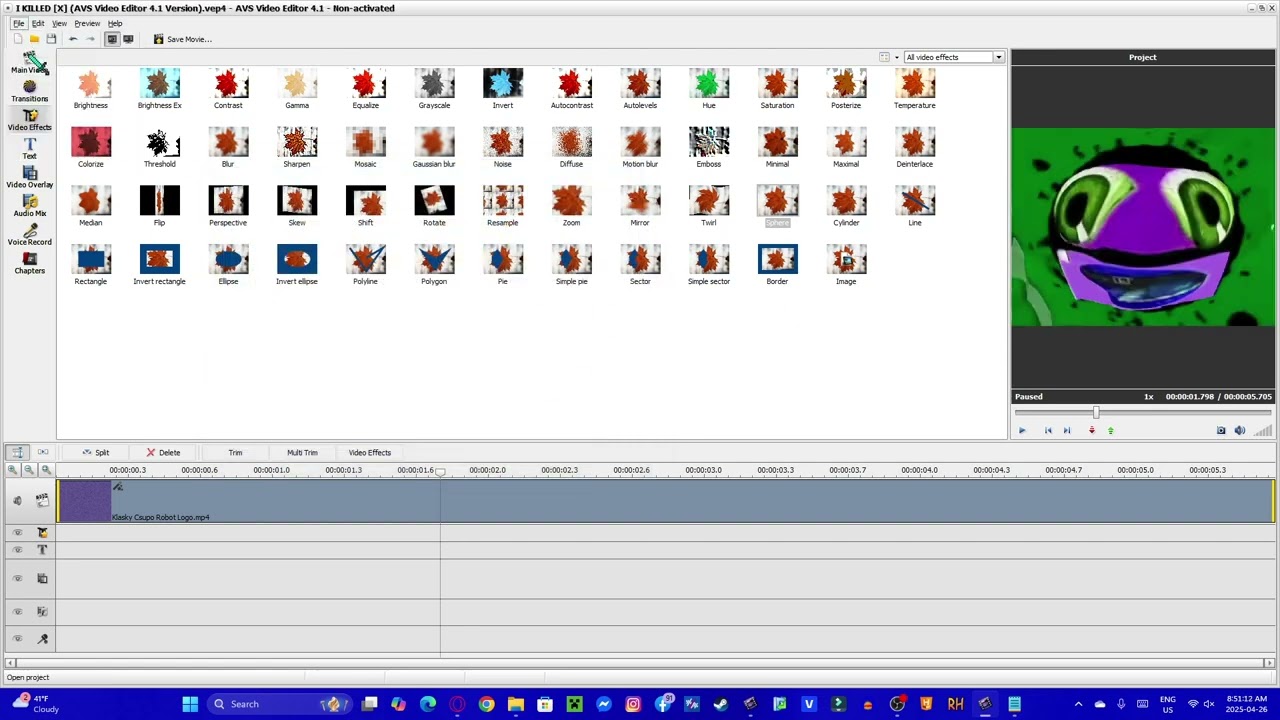This screenshot has width=1280, height=720.
Task: Select the Flip video effect
Action: pos(159,207)
